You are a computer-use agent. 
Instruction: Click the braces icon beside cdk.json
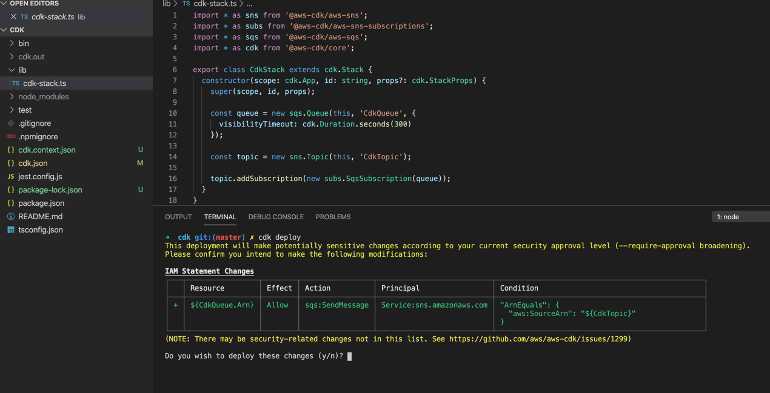click(11, 163)
